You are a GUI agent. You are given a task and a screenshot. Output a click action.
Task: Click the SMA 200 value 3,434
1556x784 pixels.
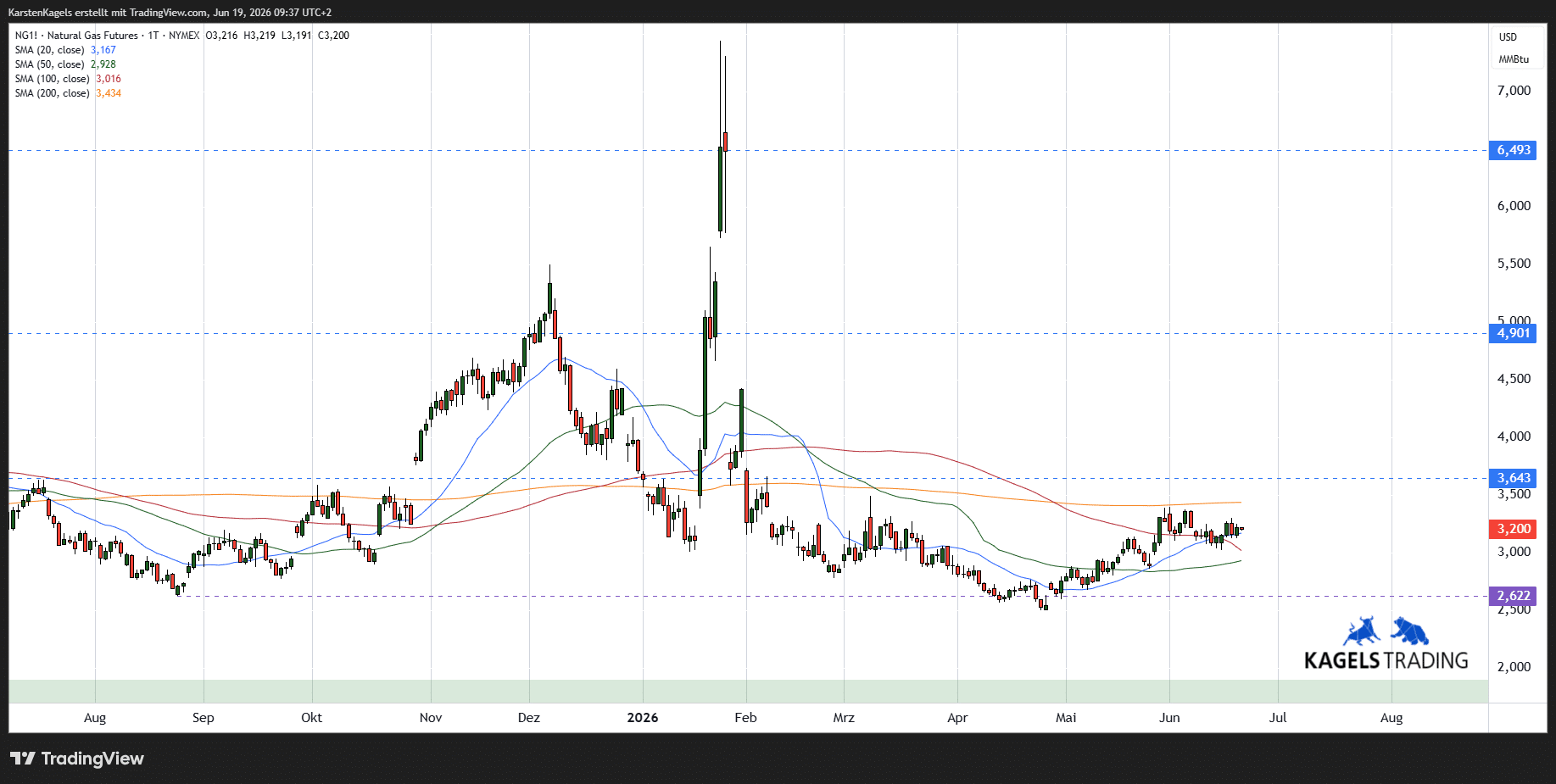(109, 93)
